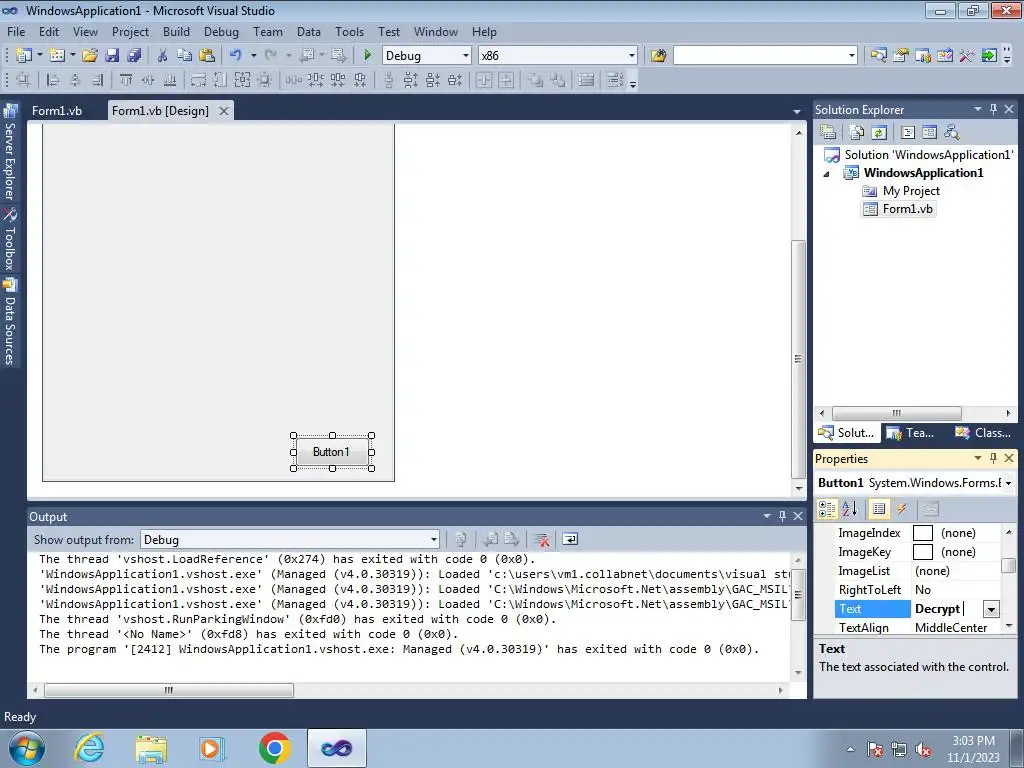The image size is (1024, 768).
Task: Open the File menu
Action: click(x=16, y=31)
